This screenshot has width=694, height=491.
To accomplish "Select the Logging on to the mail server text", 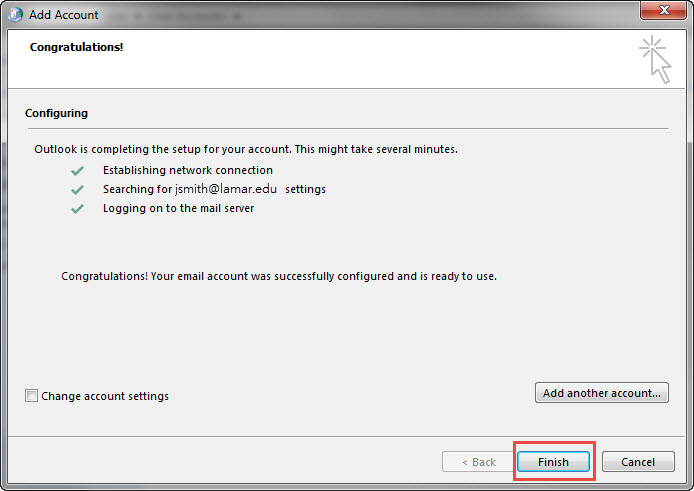I will click(x=178, y=209).
